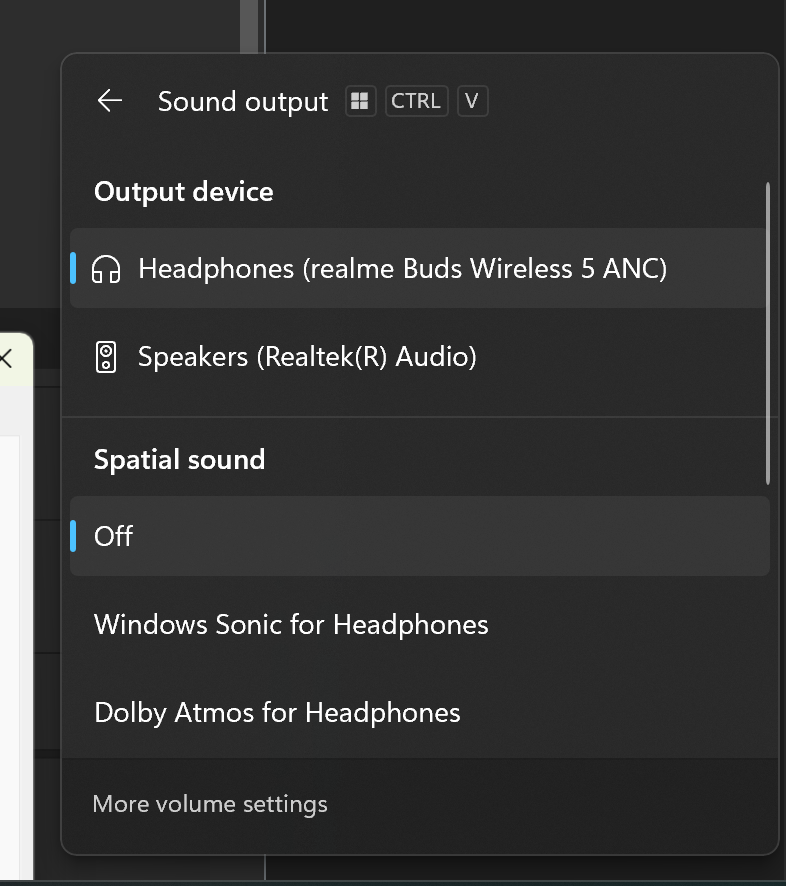
Task: Click the blue selection indicator beside Headphones
Action: (x=73, y=268)
